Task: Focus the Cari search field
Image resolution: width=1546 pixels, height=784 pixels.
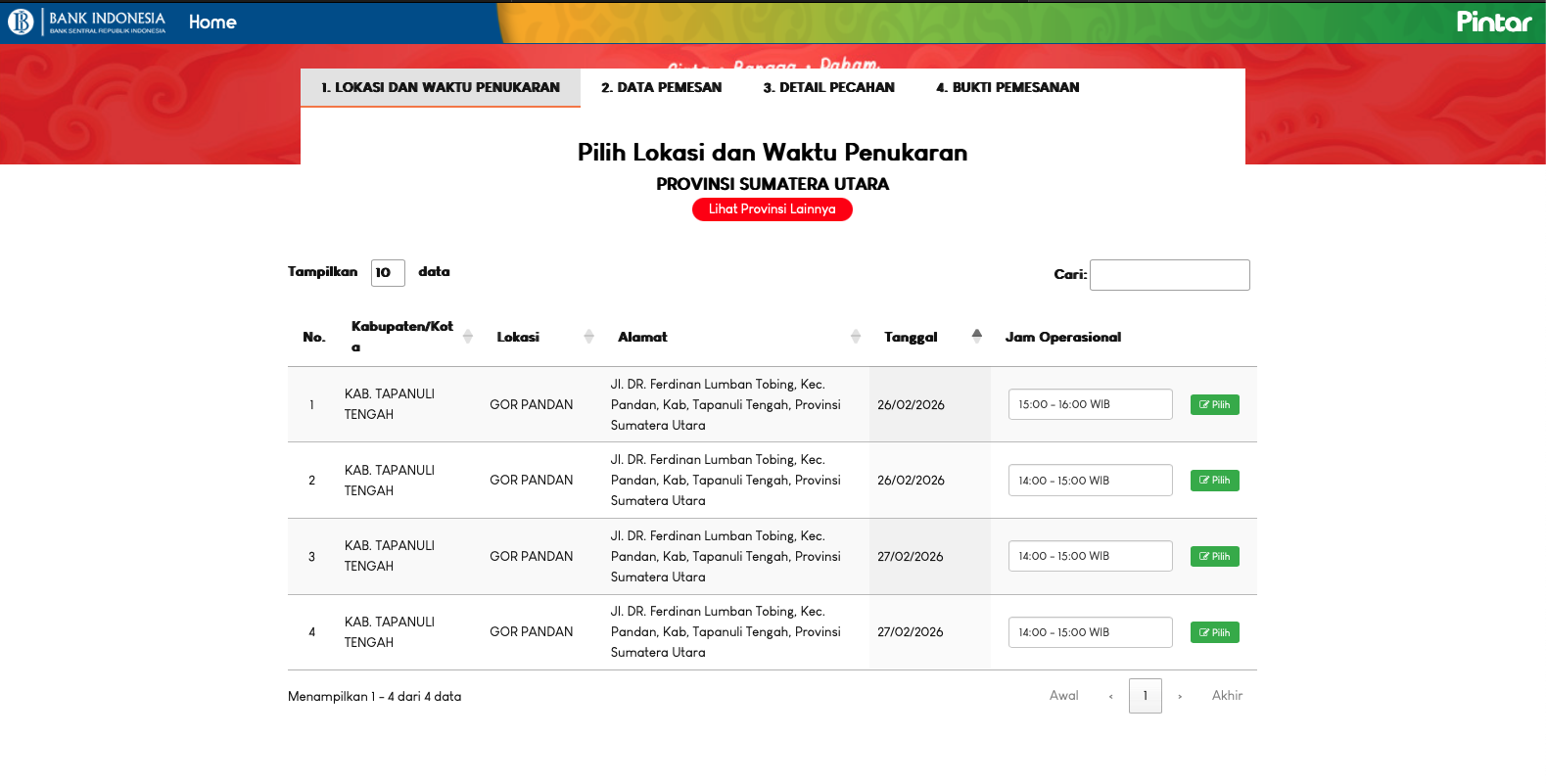Action: point(1170,275)
